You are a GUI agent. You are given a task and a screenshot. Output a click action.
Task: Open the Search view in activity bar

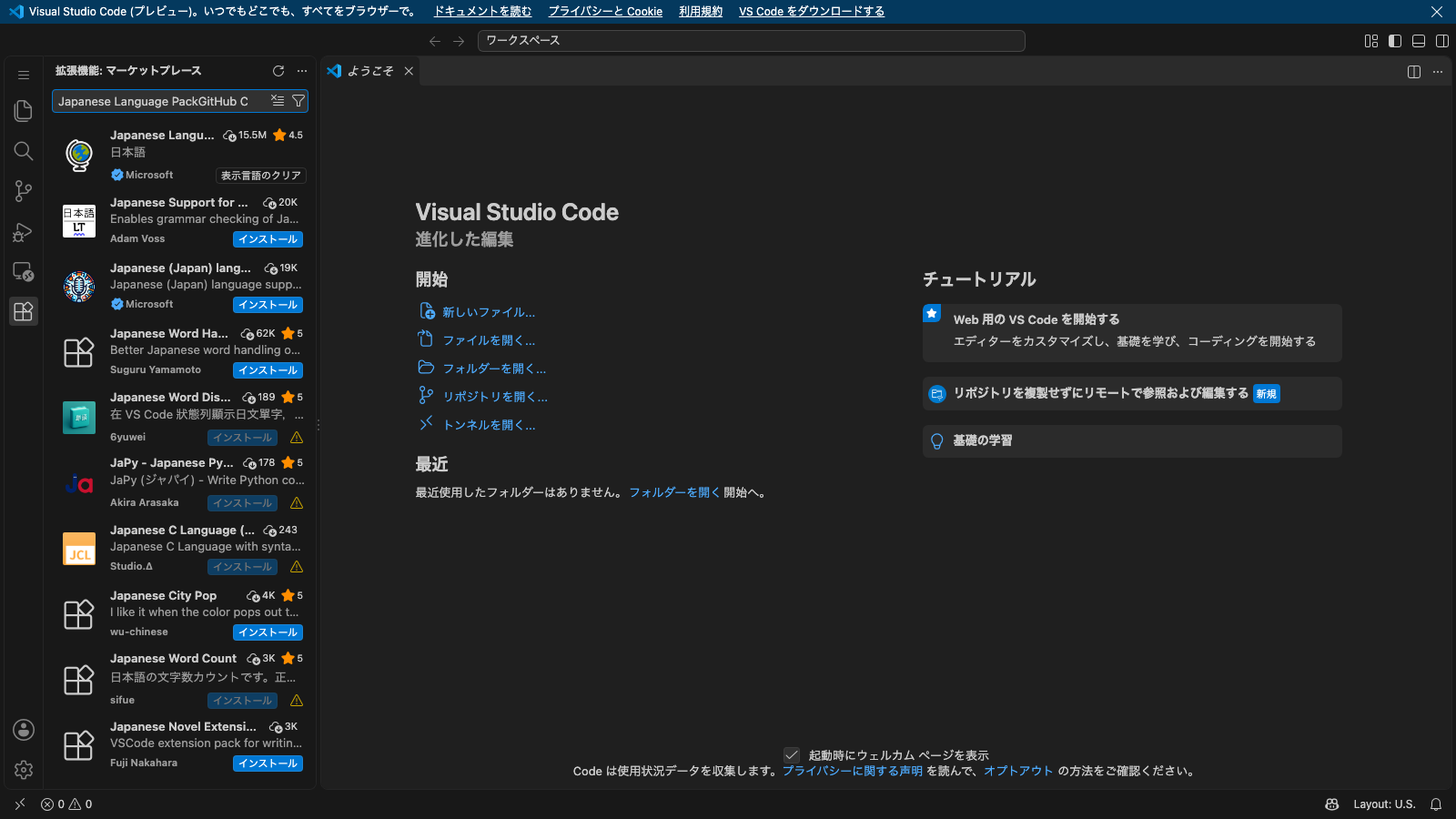pos(24,151)
